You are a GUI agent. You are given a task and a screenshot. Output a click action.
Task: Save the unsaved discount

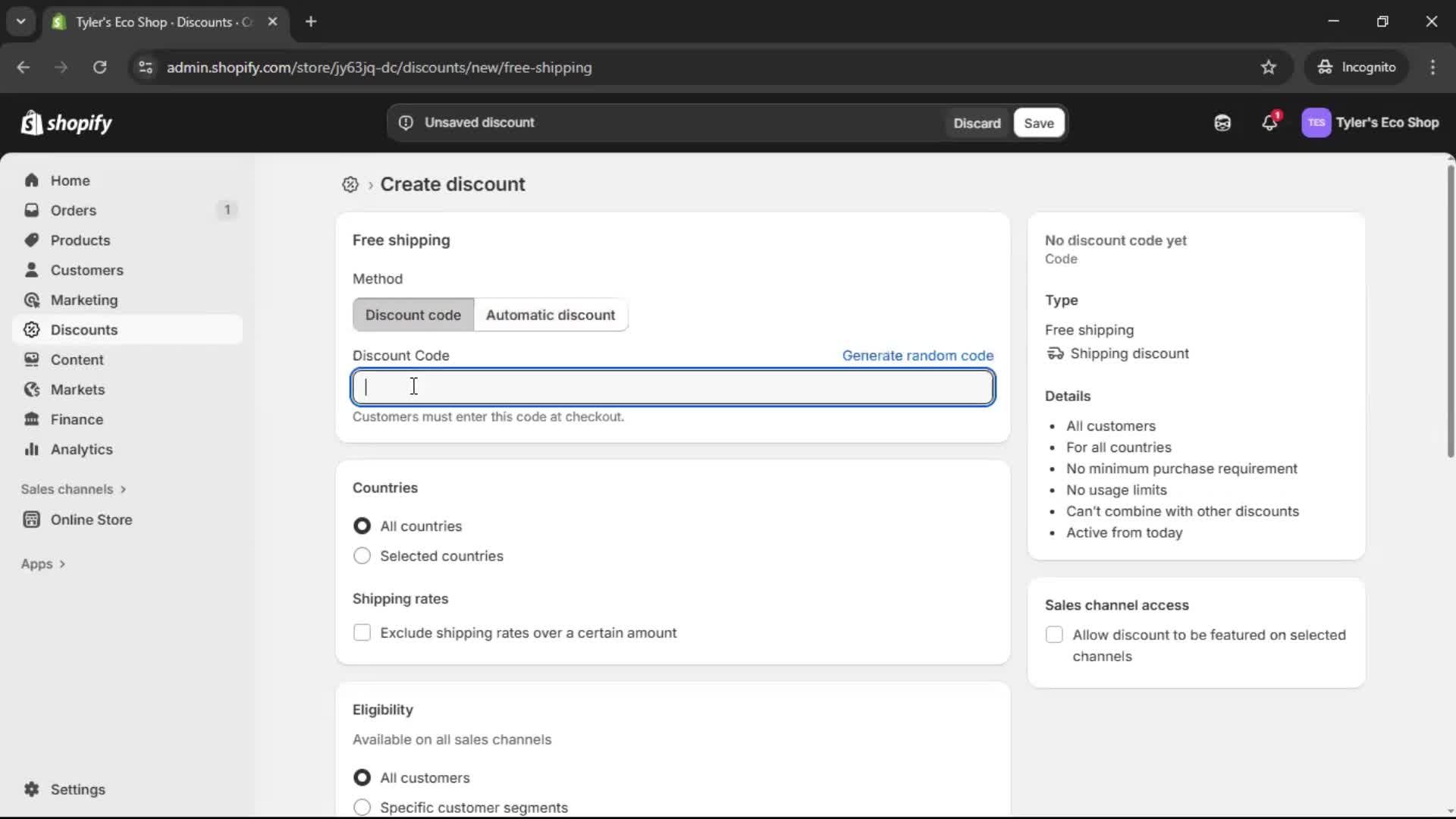(x=1037, y=123)
